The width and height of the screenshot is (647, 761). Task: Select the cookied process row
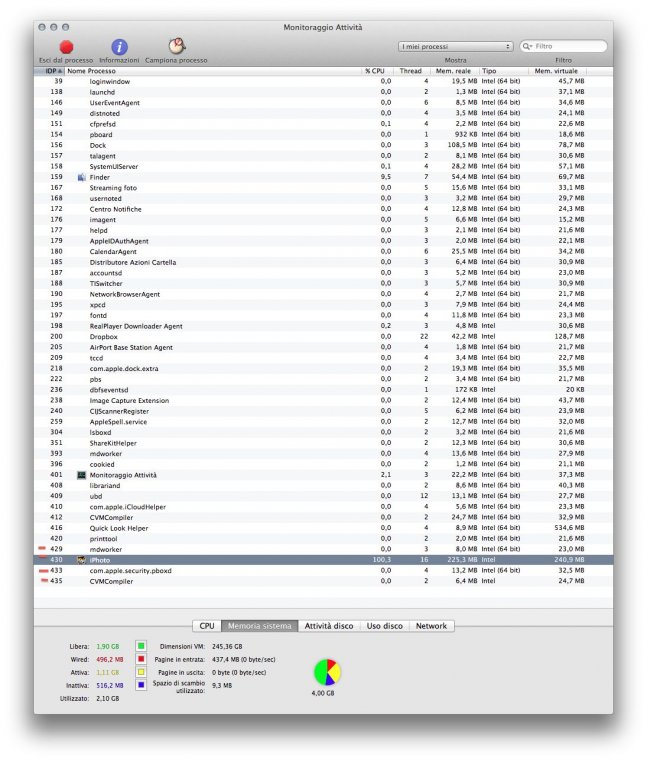click(x=323, y=464)
